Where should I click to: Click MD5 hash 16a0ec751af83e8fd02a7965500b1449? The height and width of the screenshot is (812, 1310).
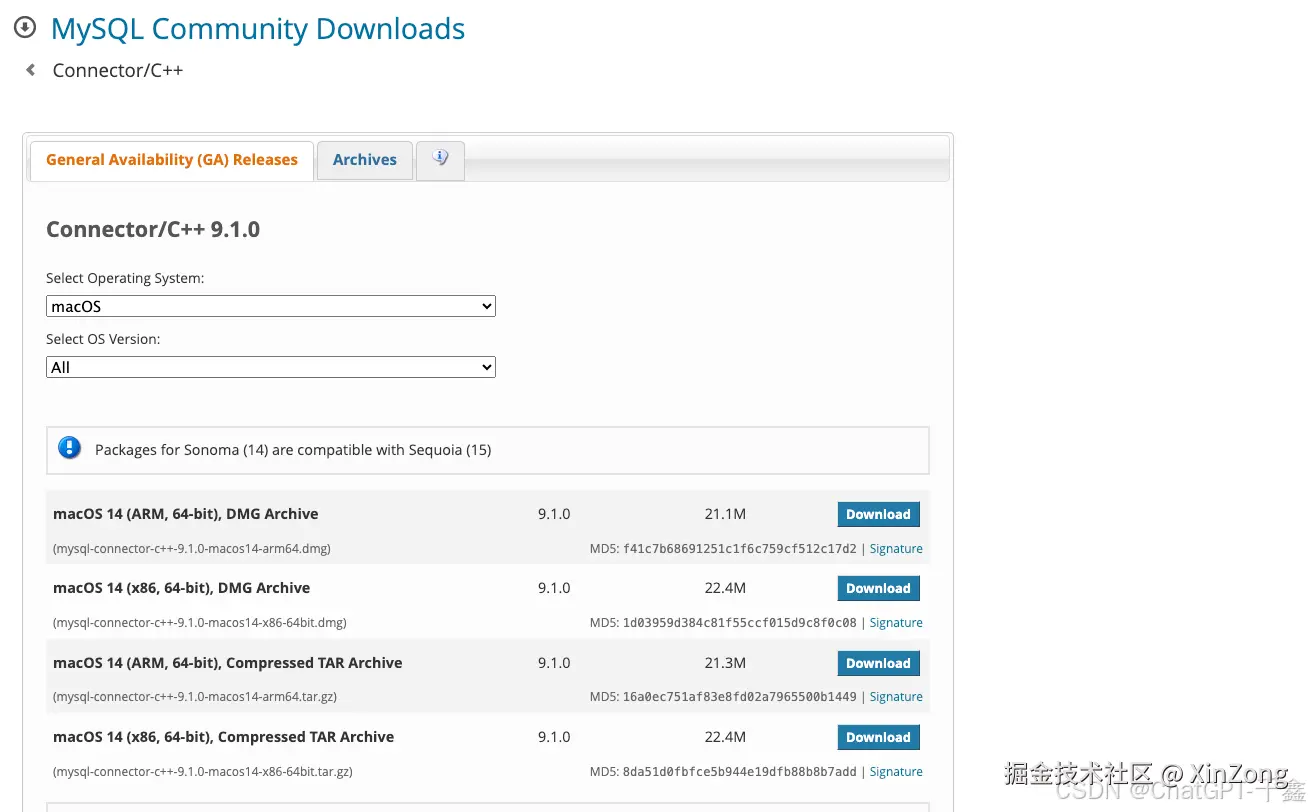coord(740,697)
